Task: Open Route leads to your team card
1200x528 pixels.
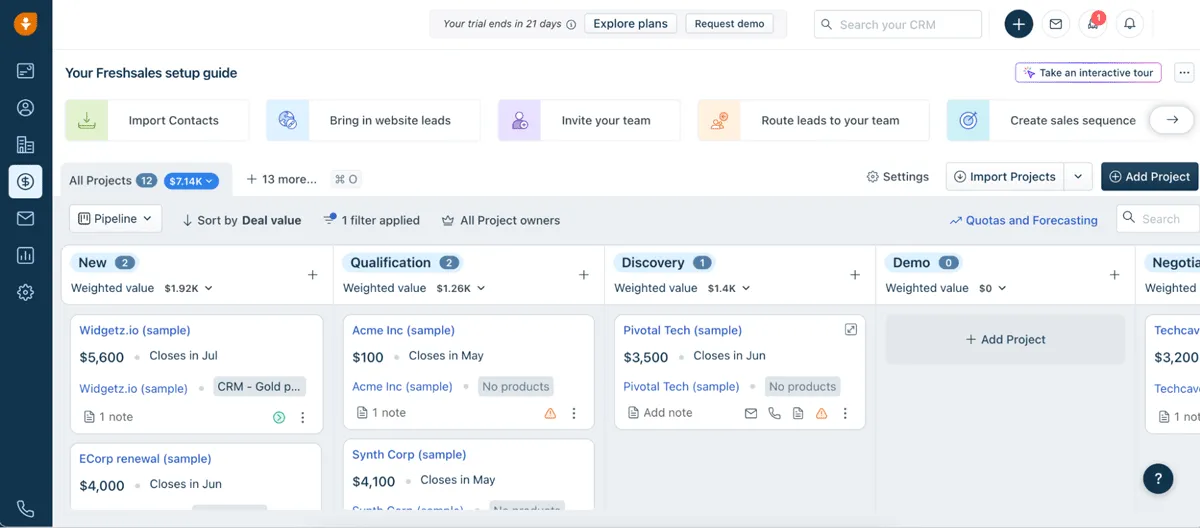Action: coord(813,120)
